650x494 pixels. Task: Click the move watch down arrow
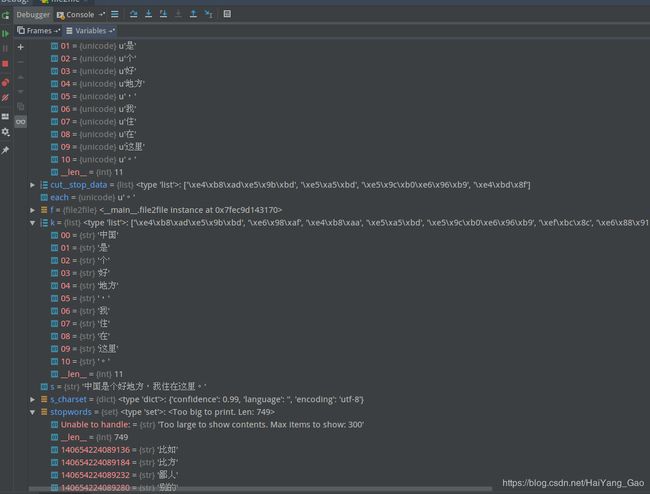pyautogui.click(x=21, y=92)
